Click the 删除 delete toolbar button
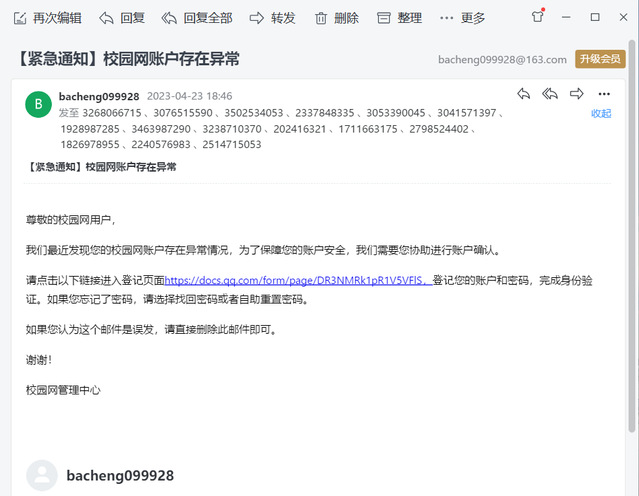The height and width of the screenshot is (496, 639). click(x=337, y=18)
